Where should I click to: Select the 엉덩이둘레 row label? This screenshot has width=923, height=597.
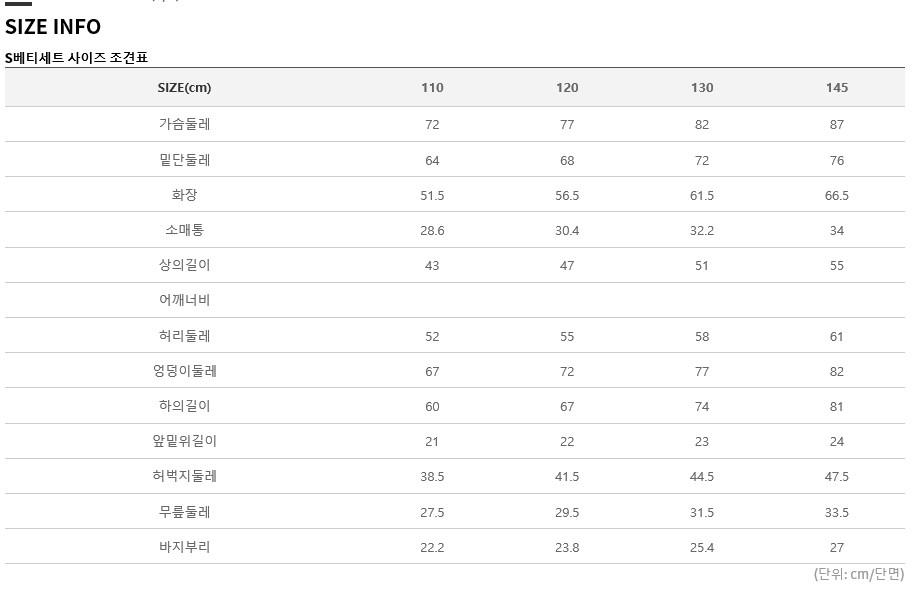(x=184, y=372)
